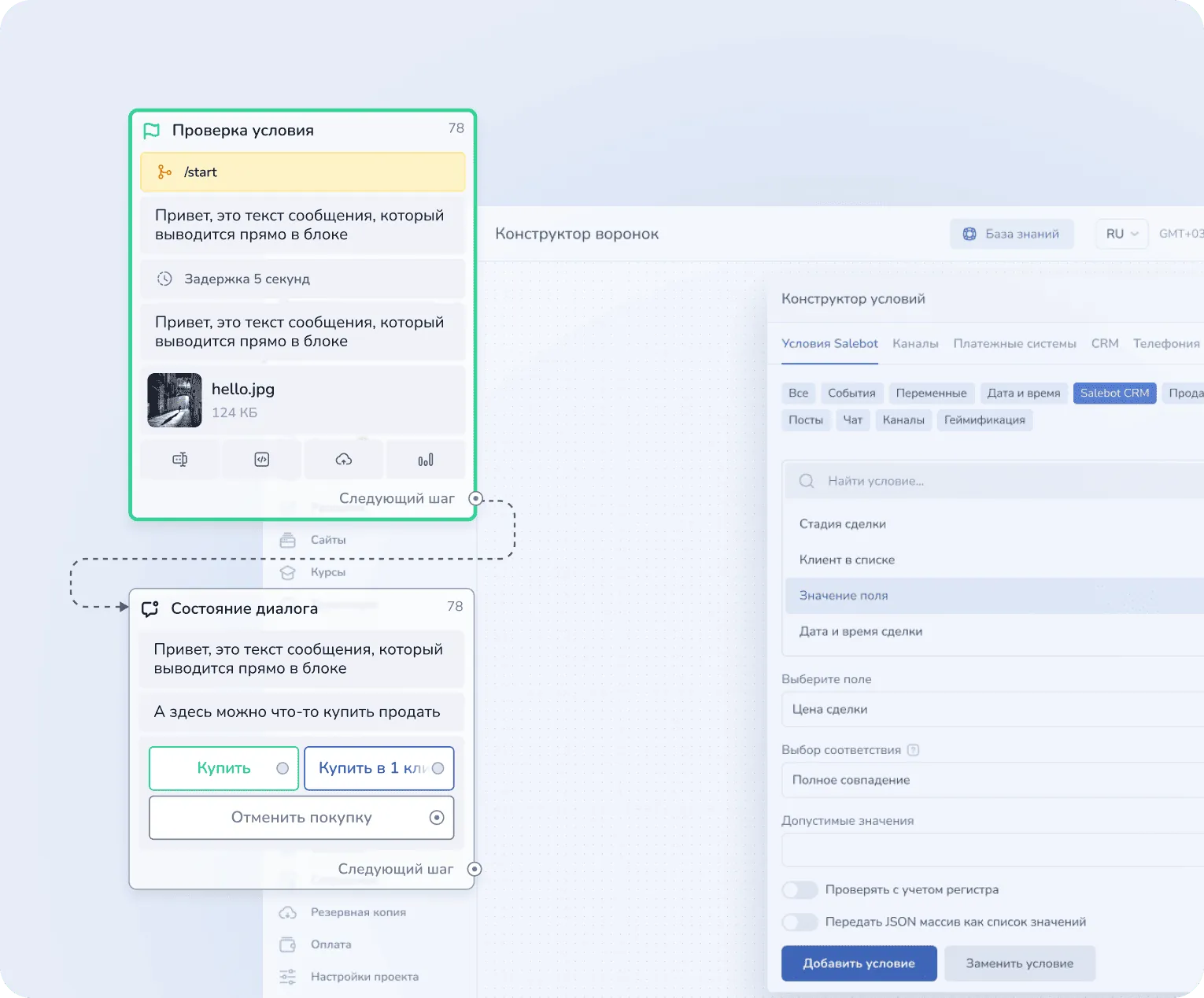This screenshot has width=1204, height=998.
Task: Open the Каналы tab in Конструктор условий
Action: coord(915,343)
